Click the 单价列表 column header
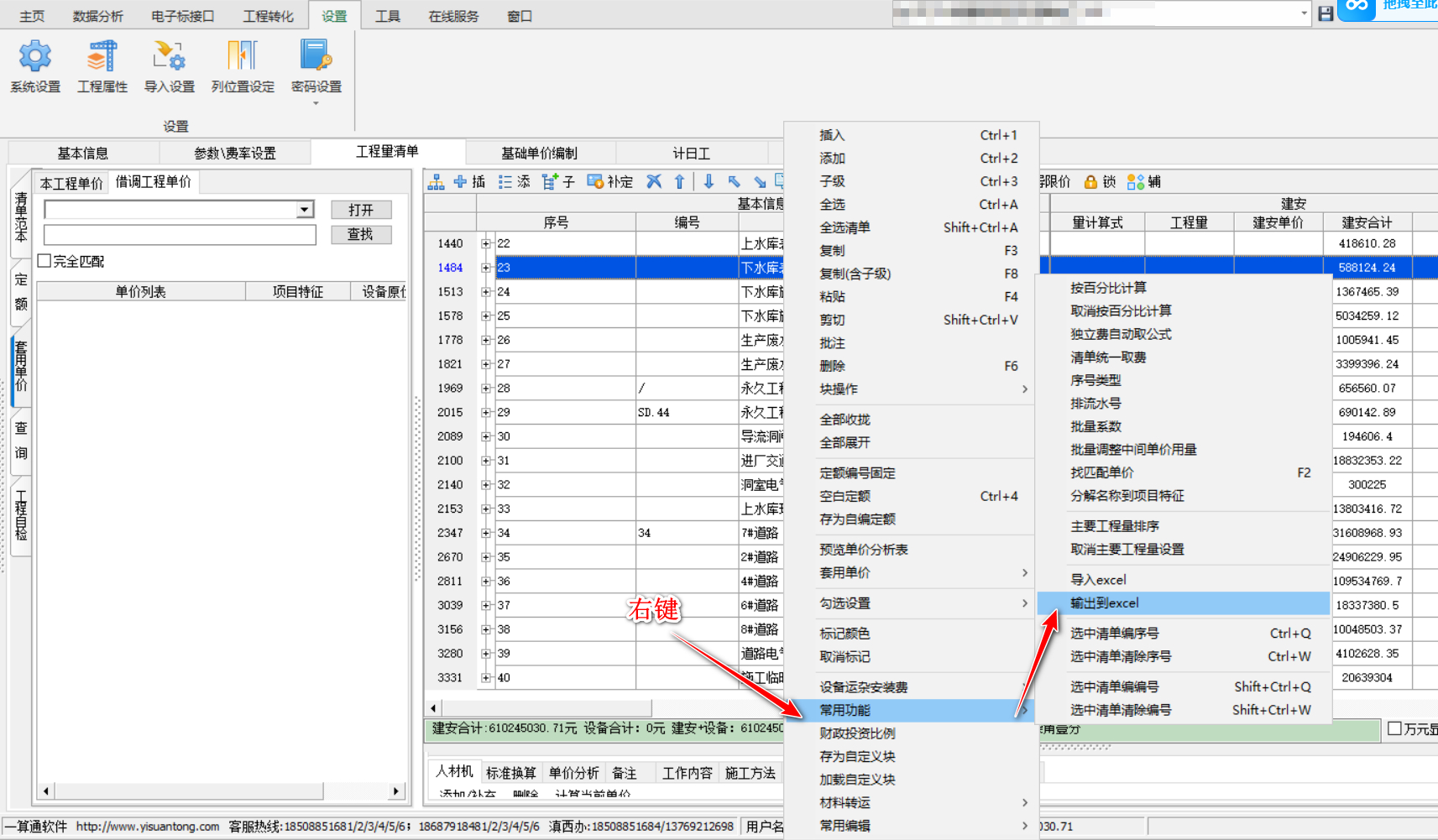The width and height of the screenshot is (1438, 840). [141, 291]
